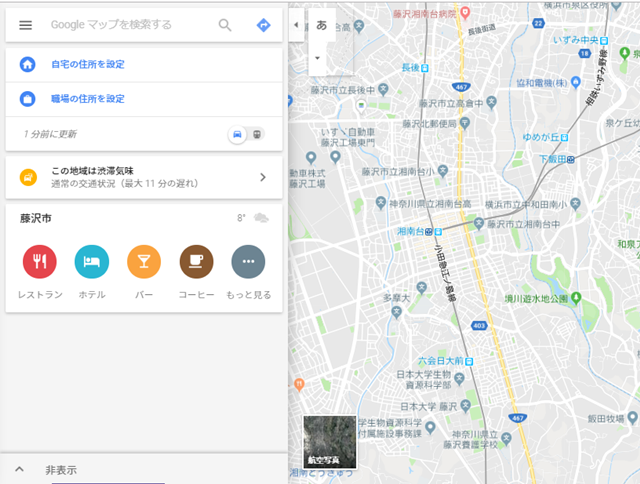Click 飯田牧場 place pin

633,417
